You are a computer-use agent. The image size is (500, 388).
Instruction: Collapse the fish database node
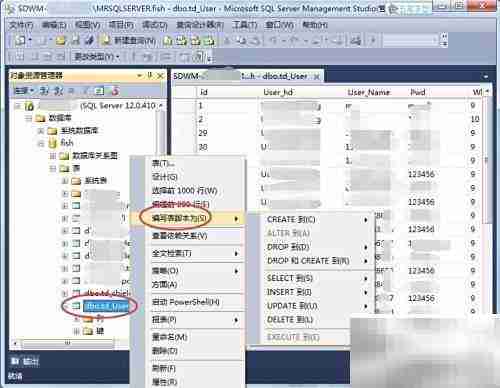(41, 143)
